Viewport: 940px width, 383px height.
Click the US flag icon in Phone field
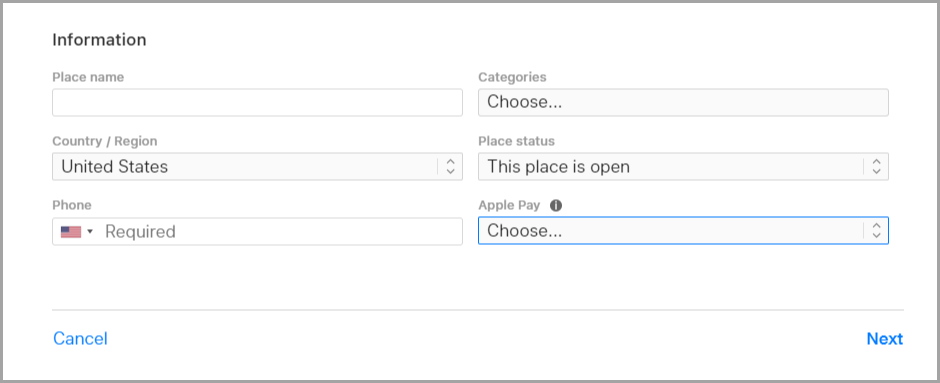[x=71, y=231]
